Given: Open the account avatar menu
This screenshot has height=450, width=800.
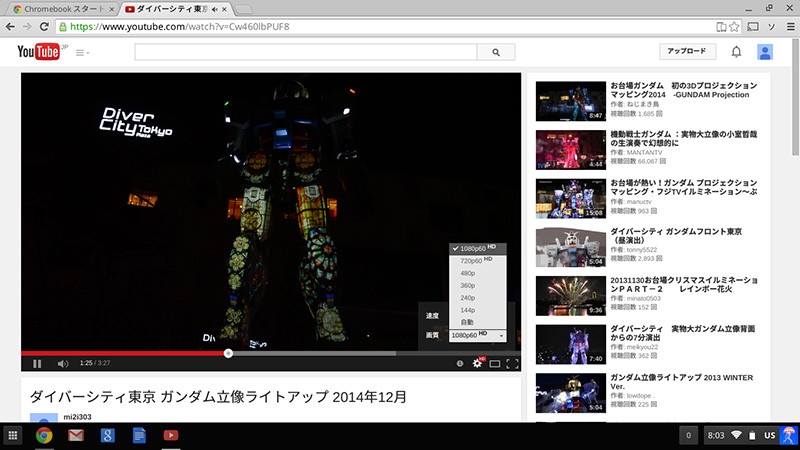Looking at the screenshot, I should 764,52.
